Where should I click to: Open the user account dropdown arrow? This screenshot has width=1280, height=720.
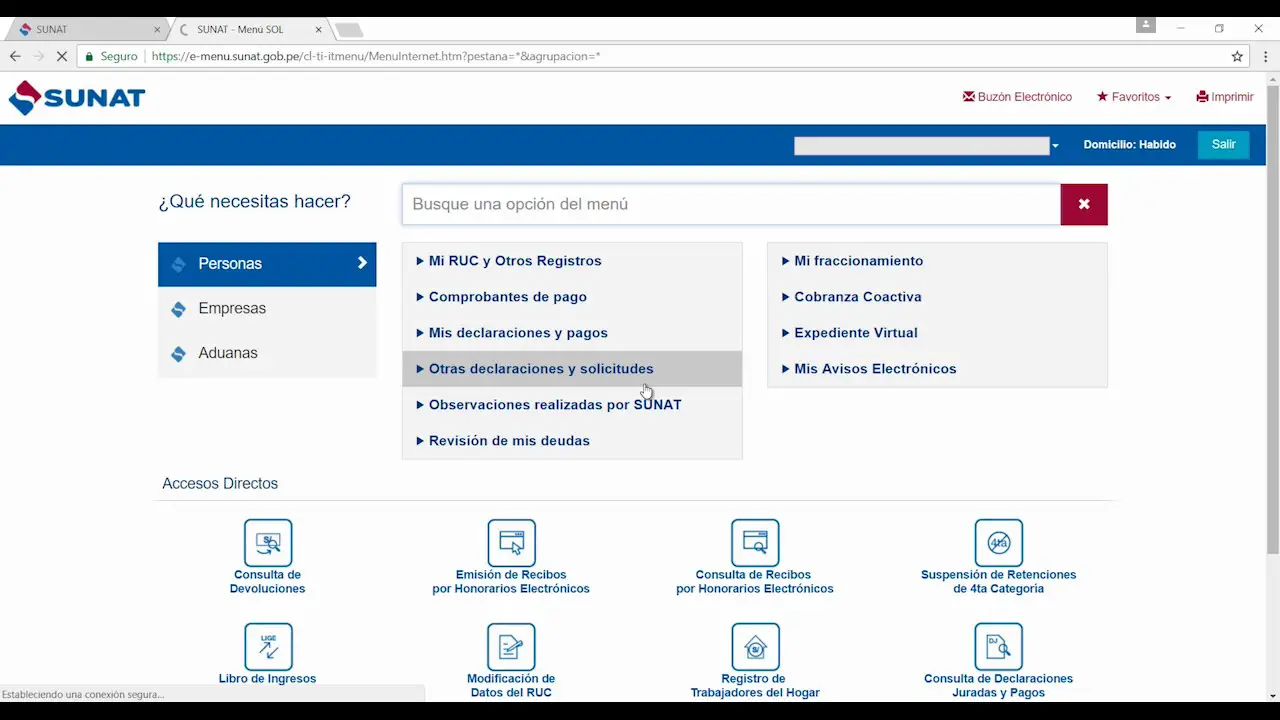(1055, 146)
